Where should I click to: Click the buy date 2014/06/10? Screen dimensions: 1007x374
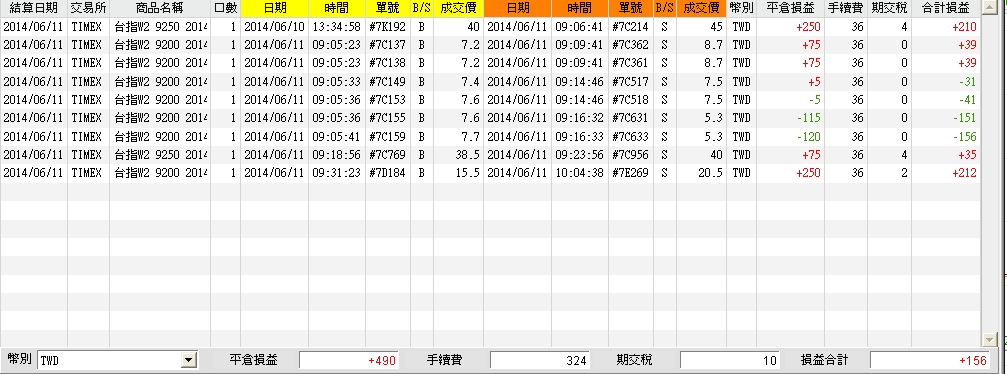tap(274, 27)
